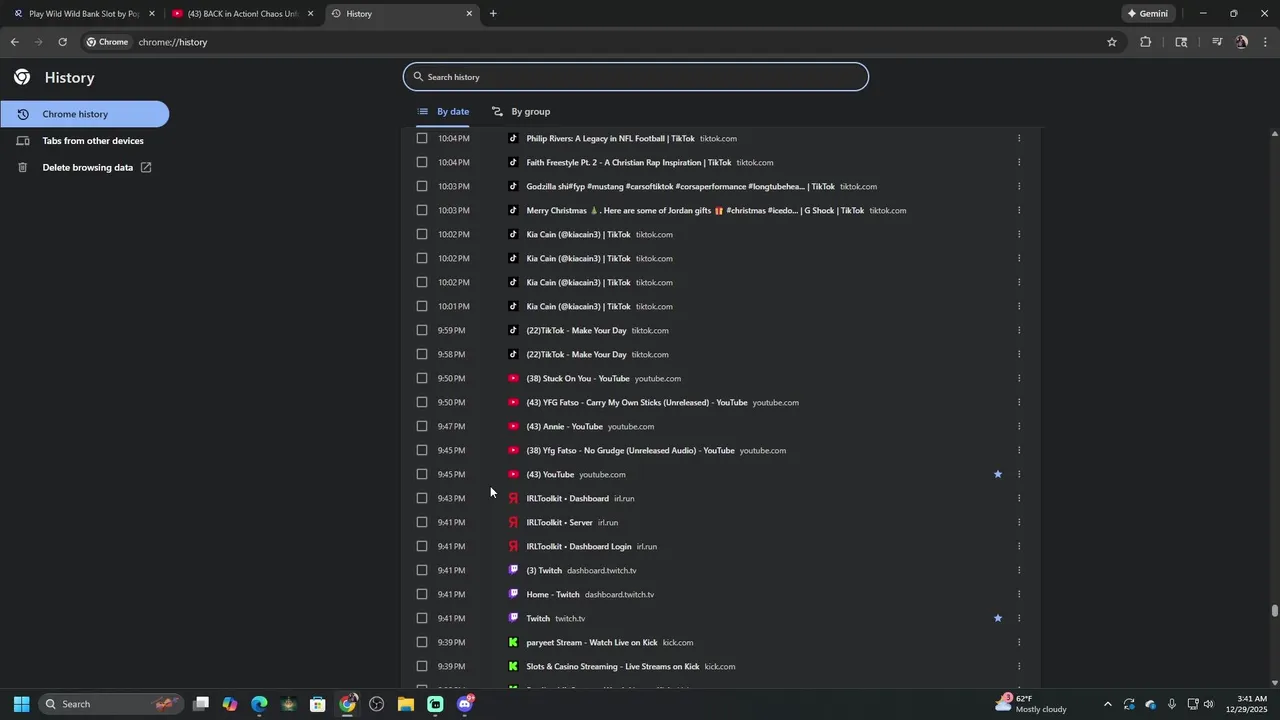Close the History tab
This screenshot has height=720, width=1280.
coord(469,14)
